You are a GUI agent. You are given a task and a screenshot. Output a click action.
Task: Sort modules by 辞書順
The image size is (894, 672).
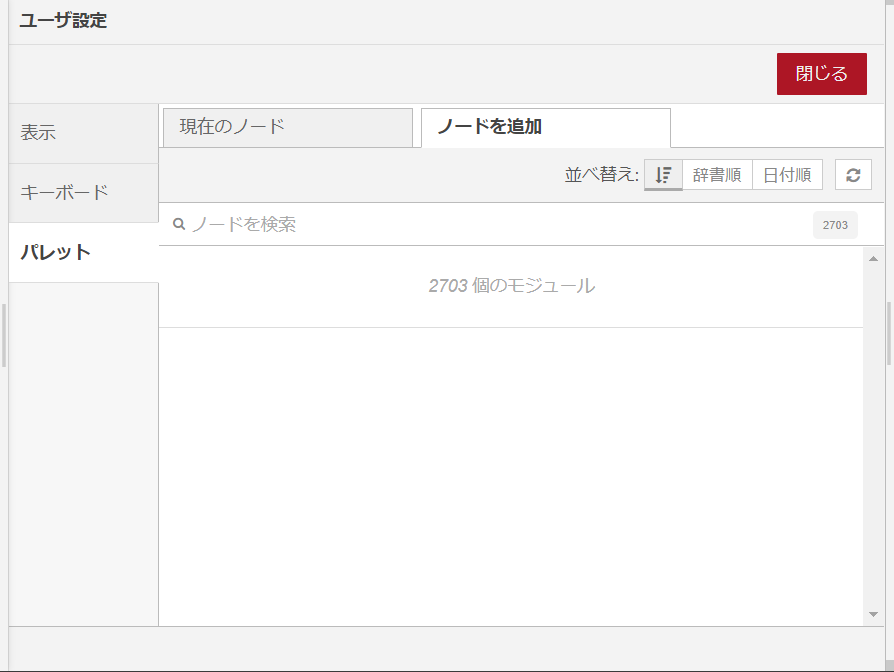click(717, 174)
